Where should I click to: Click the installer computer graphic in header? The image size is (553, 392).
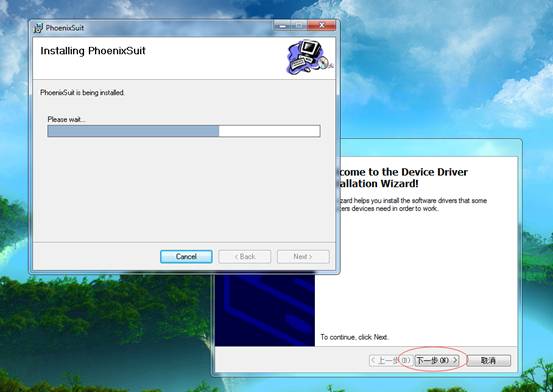[309, 57]
